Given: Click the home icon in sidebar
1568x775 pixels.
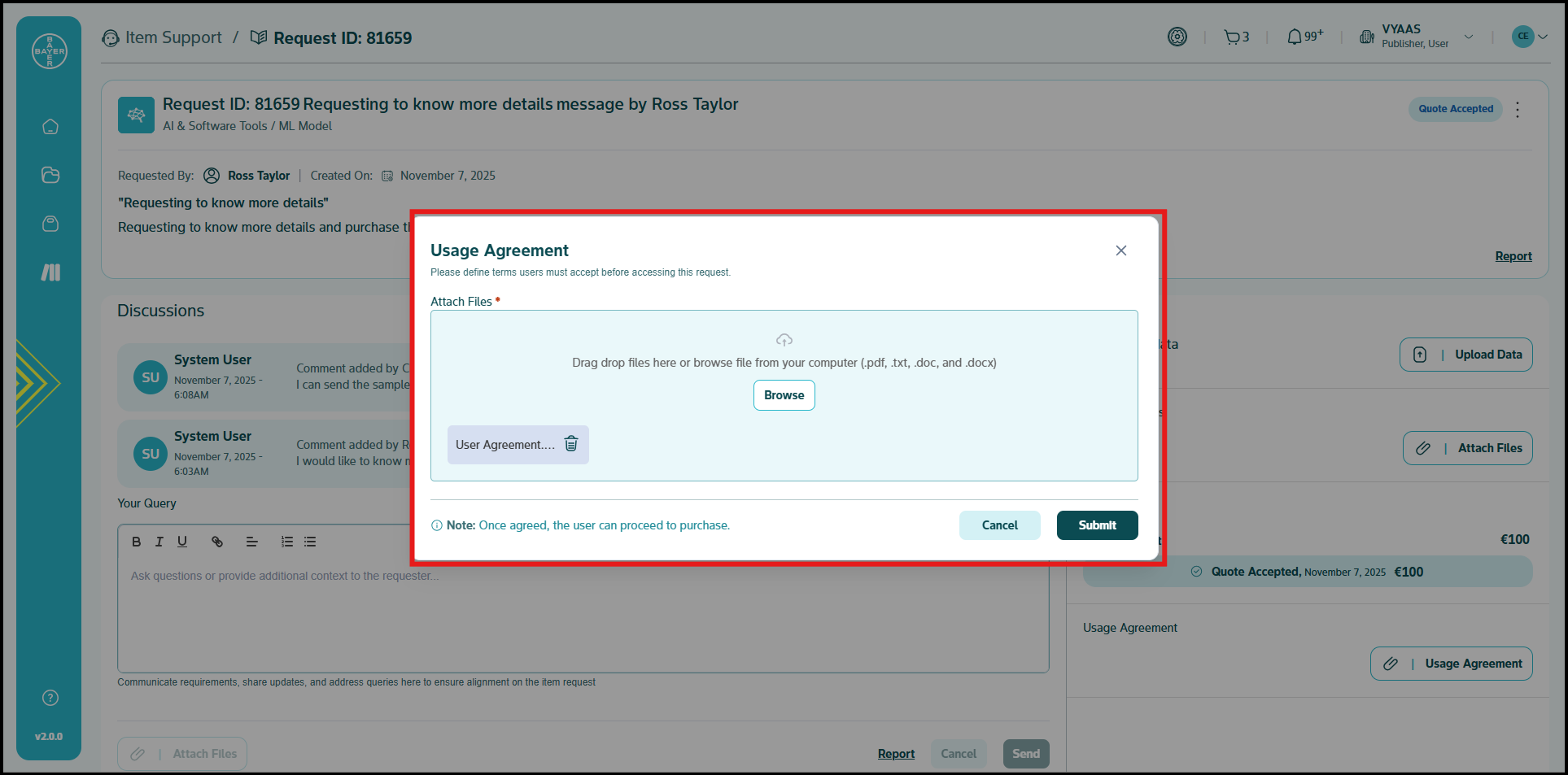Looking at the screenshot, I should 50,127.
